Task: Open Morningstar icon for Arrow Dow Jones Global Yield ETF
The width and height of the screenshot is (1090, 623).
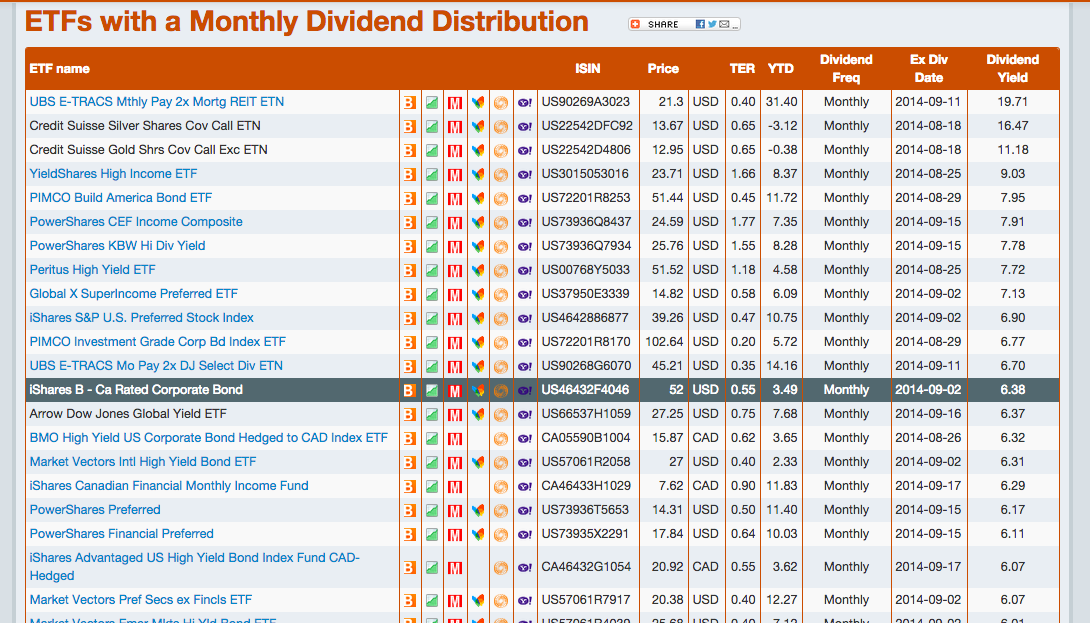Action: point(454,413)
